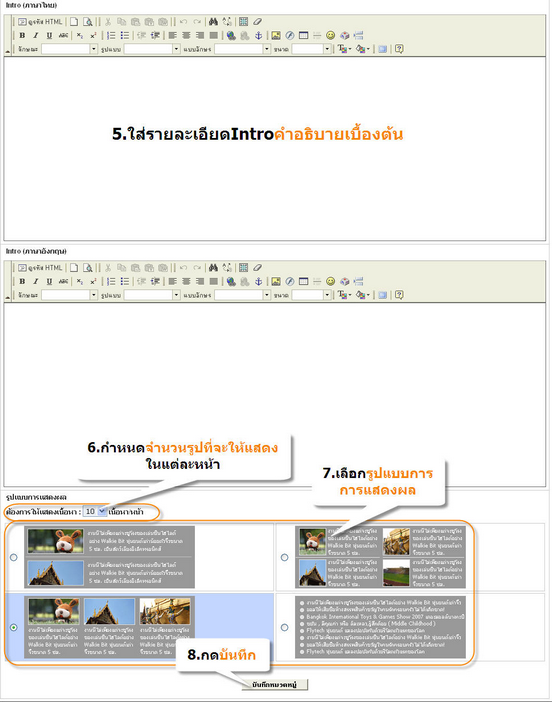The width and height of the screenshot is (552, 702).
Task: Insert anchor in English Intro editor toolbar
Action: (x=258, y=281)
